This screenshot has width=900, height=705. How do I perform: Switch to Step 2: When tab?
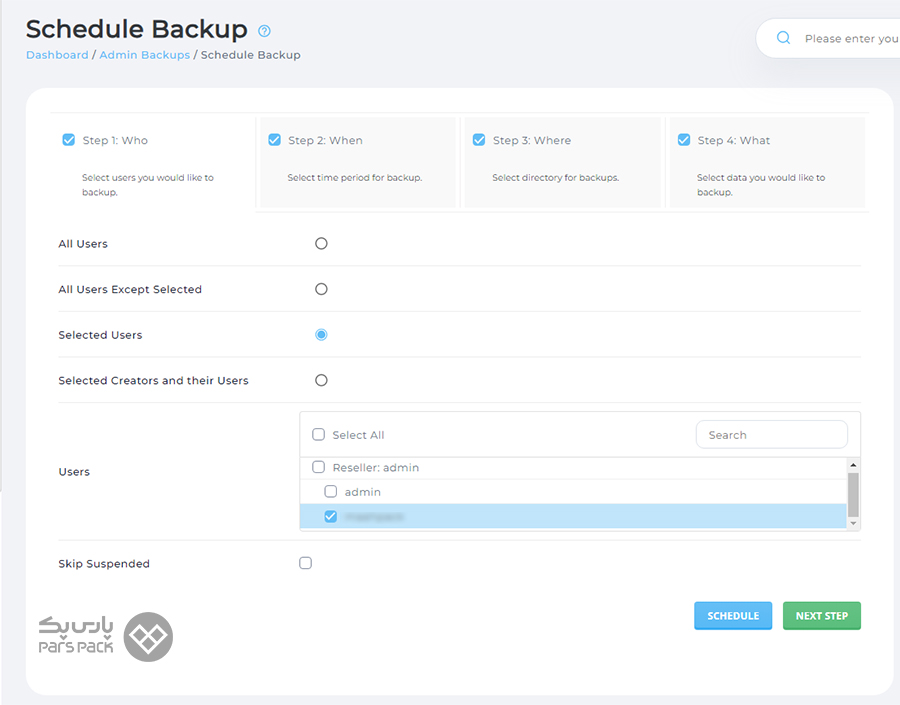(x=358, y=162)
